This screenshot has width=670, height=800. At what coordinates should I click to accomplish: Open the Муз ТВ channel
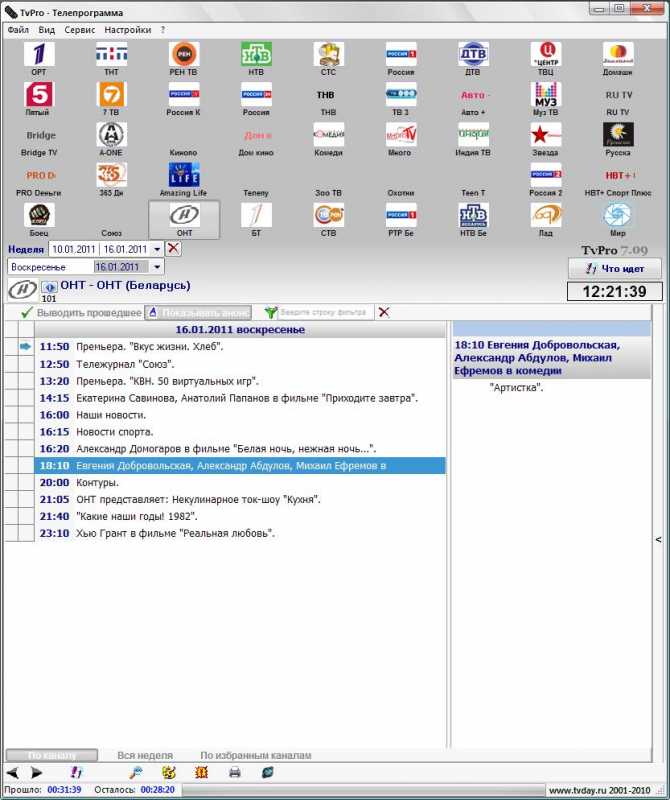tap(545, 94)
